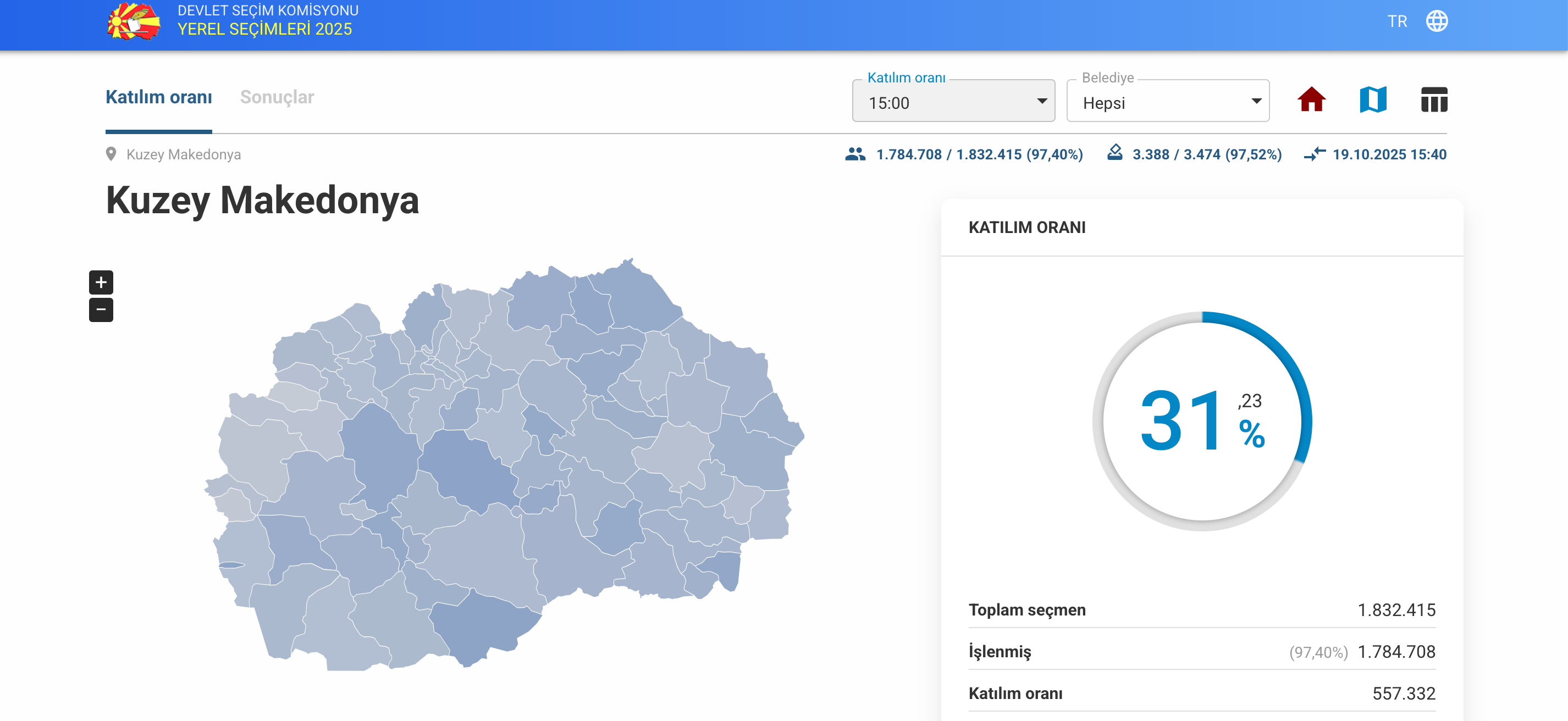Switch to table view icon
This screenshot has width=1568, height=721.
point(1433,100)
